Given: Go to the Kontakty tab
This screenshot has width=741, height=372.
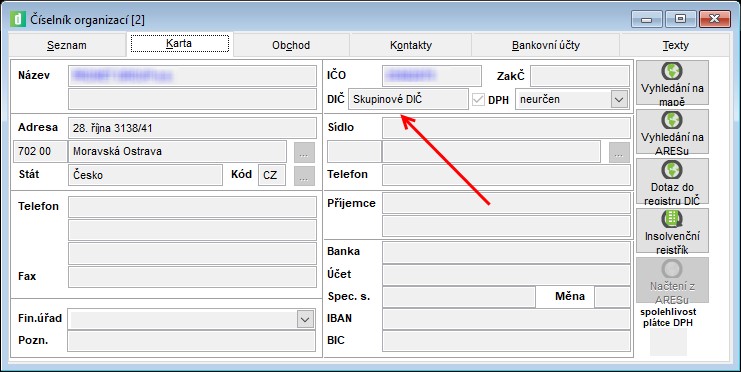Looking at the screenshot, I should point(411,45).
